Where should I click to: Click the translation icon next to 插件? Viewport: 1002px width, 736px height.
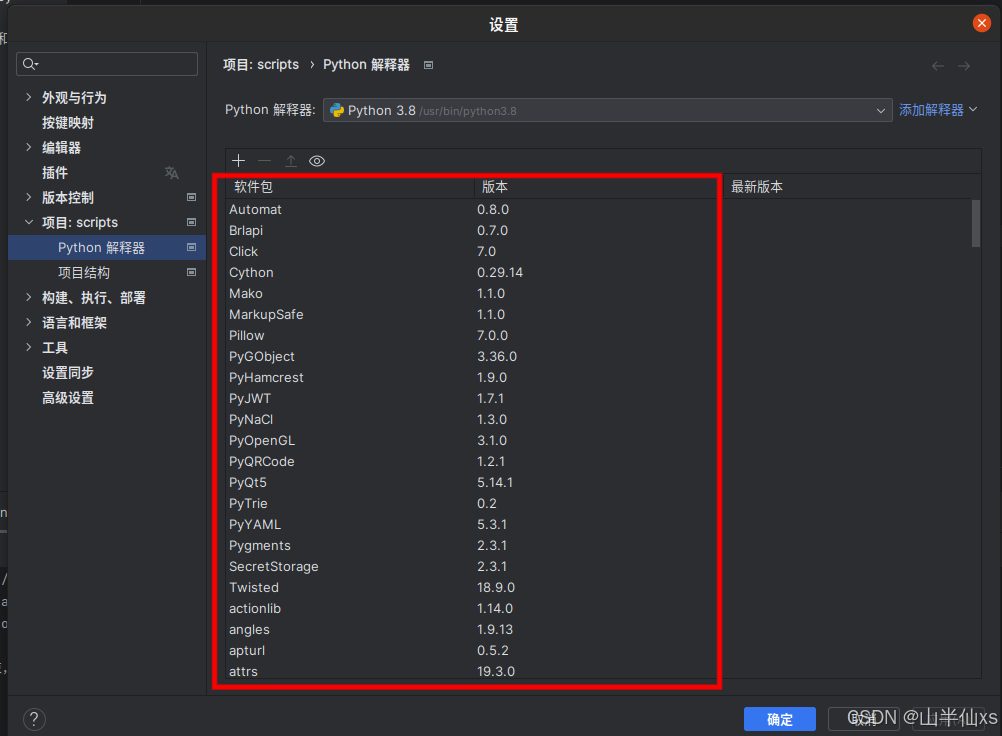171,172
